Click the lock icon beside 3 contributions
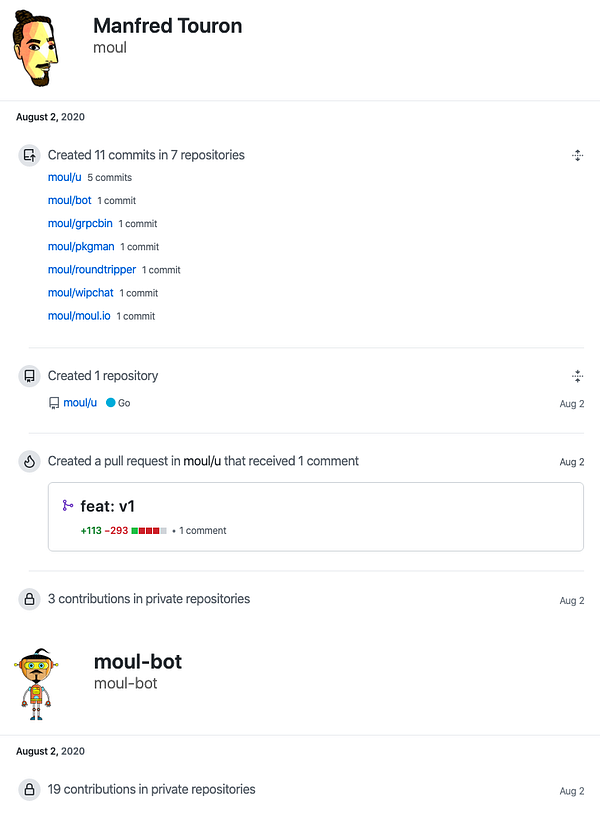 (x=30, y=599)
